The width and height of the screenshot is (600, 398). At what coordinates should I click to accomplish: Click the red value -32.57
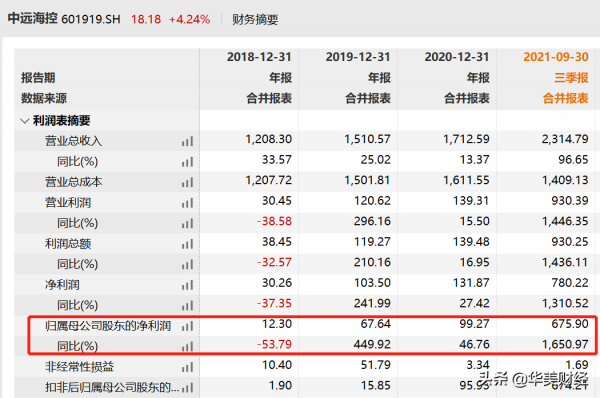274,262
